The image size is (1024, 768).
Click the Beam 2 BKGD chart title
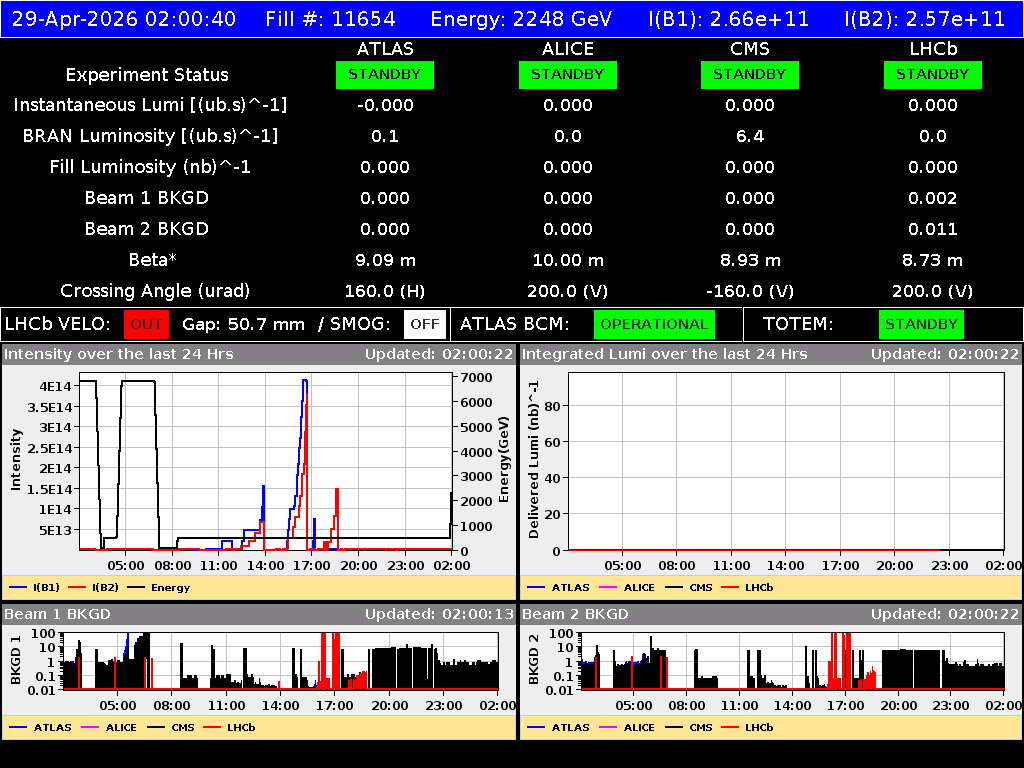575,615
